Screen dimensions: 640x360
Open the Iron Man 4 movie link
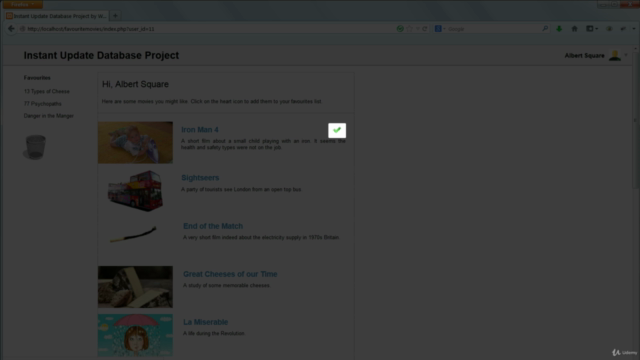click(200, 130)
